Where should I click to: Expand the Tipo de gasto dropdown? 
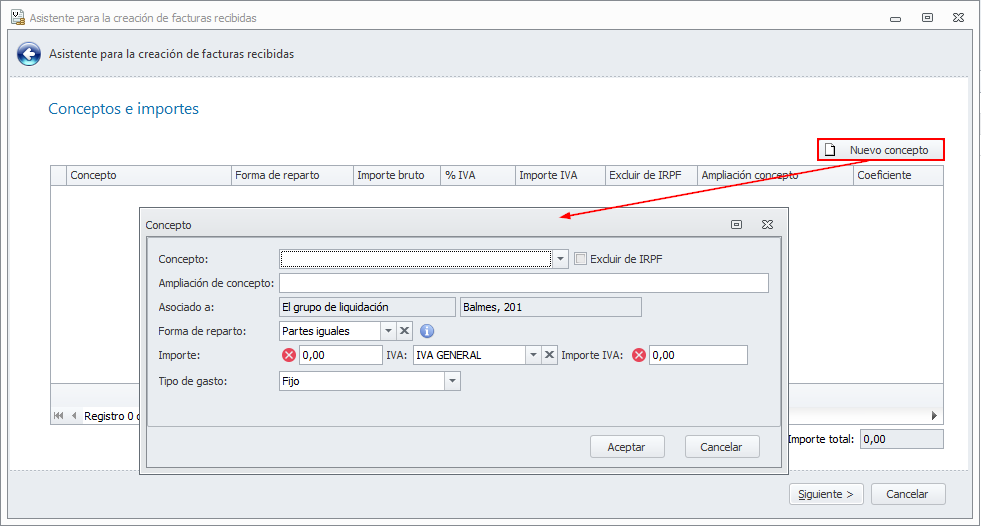coord(452,381)
